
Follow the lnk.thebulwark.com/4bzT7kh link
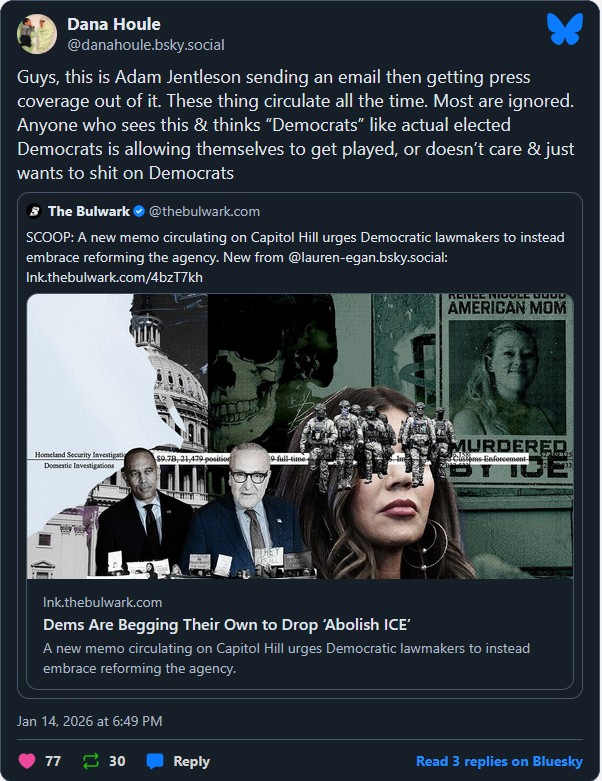point(115,277)
